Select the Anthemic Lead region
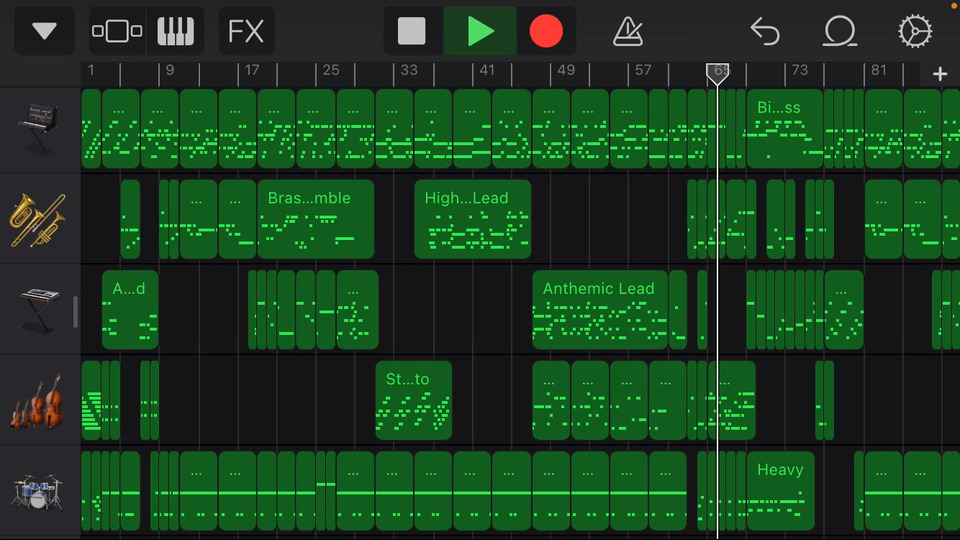 pos(599,310)
